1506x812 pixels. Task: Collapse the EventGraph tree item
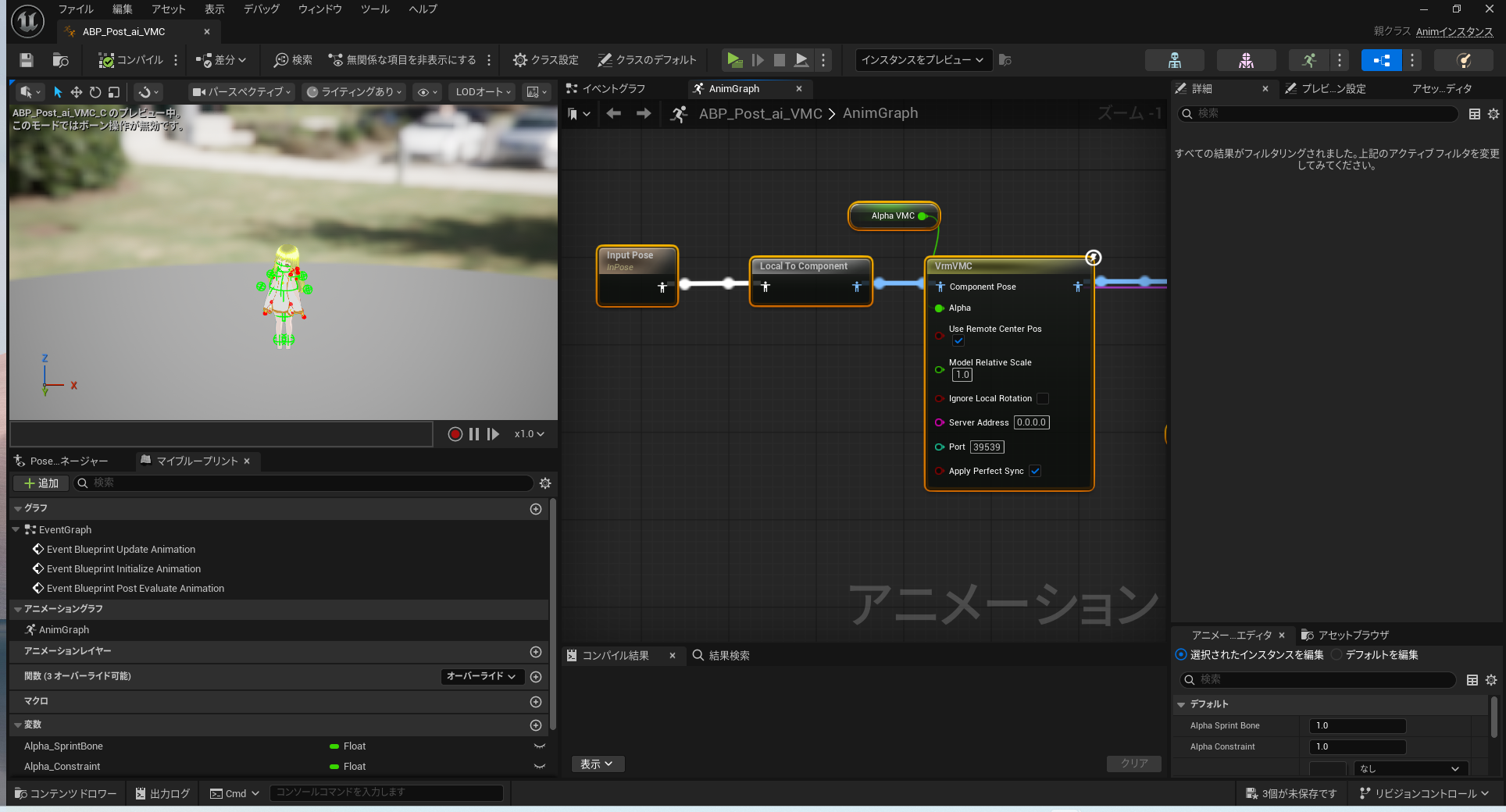(16, 529)
